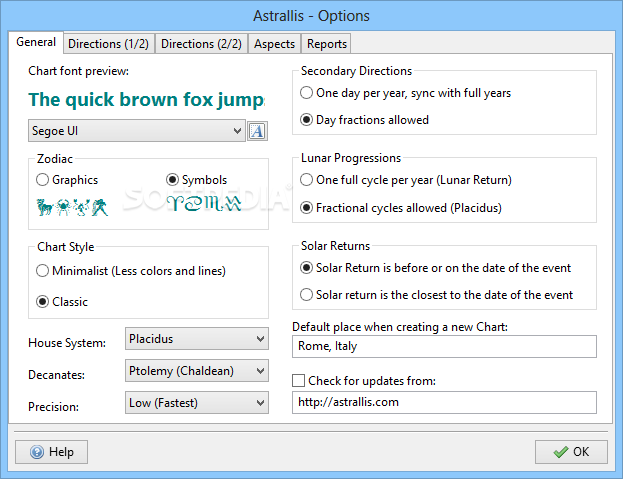Switch to the Reports tab

point(327,44)
